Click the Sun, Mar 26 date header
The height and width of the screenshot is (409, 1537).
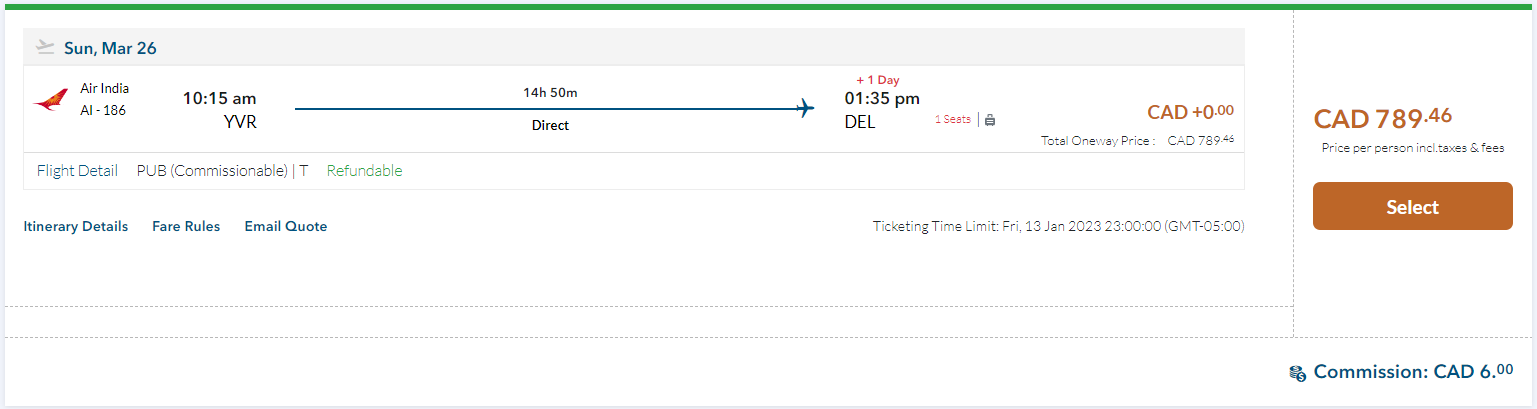[110, 48]
